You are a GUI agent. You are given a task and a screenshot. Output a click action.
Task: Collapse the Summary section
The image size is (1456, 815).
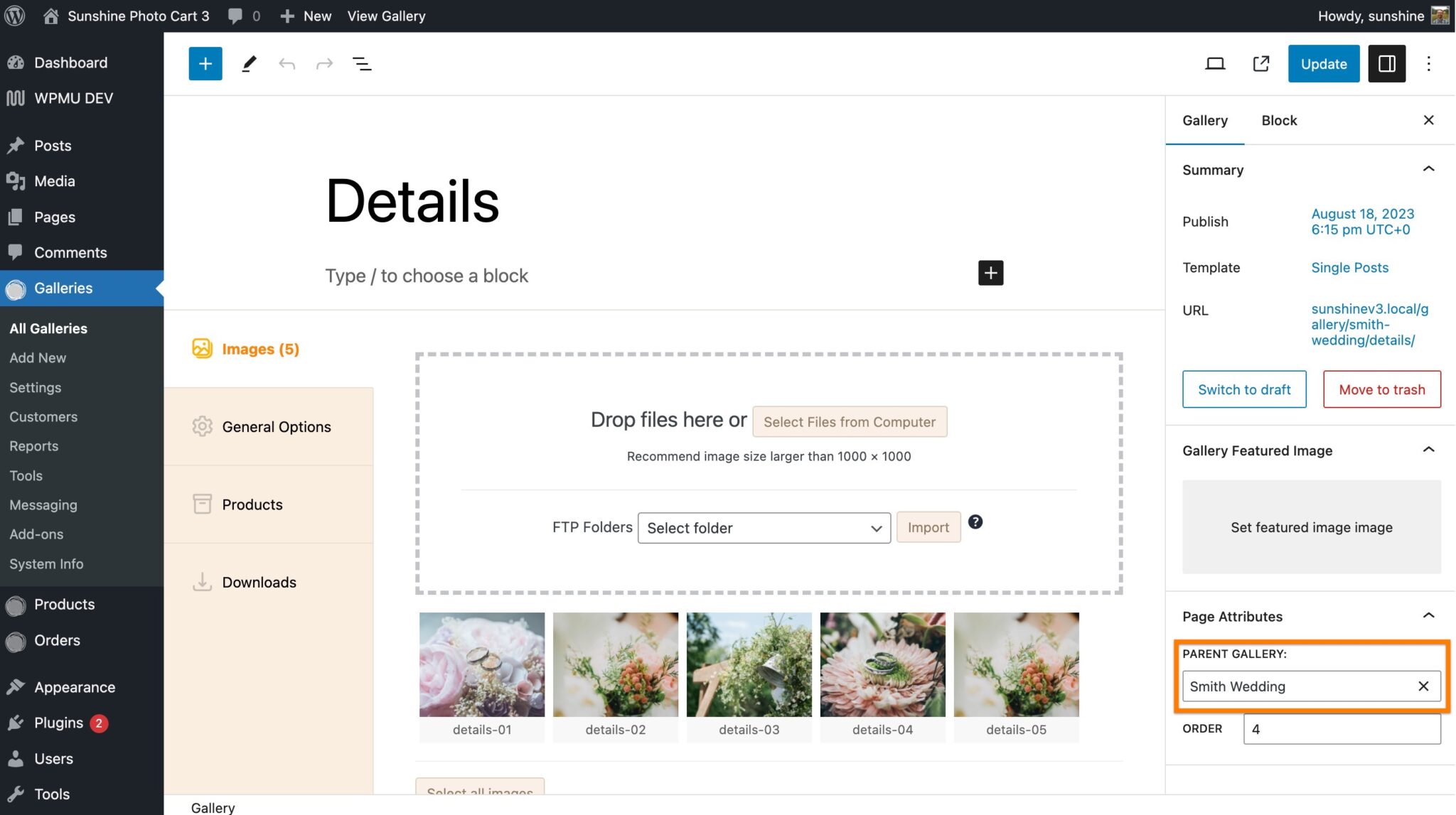click(x=1429, y=168)
